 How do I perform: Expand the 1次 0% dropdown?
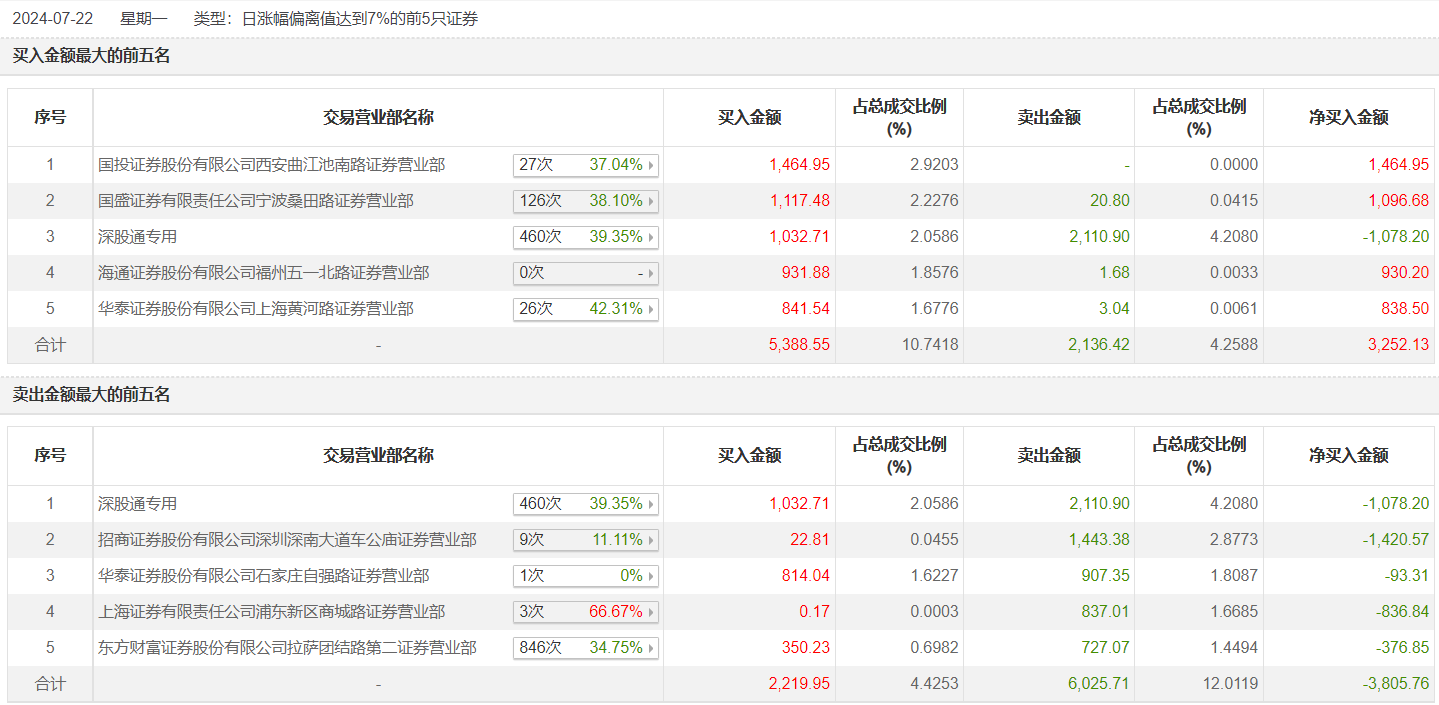tap(586, 576)
